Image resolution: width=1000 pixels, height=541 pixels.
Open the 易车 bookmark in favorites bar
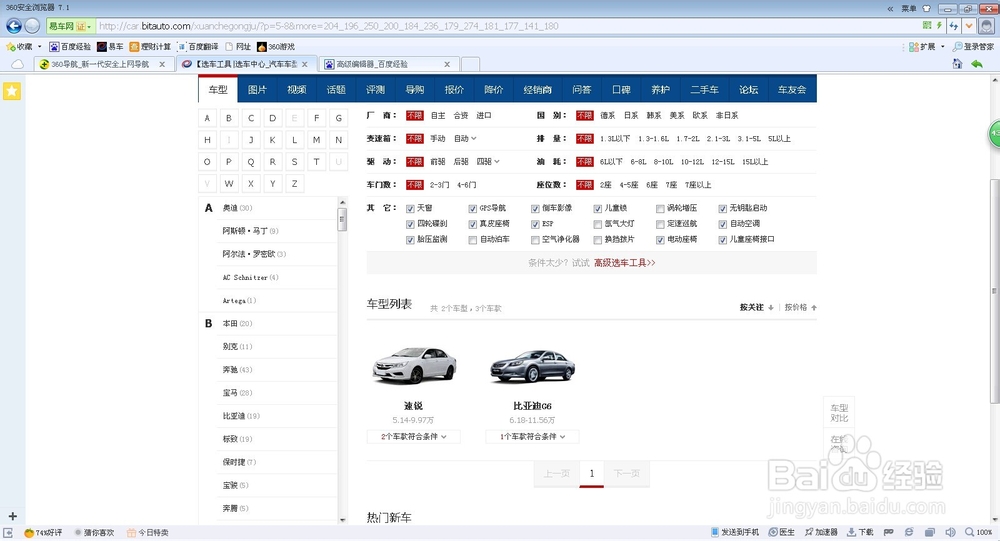click(x=110, y=47)
